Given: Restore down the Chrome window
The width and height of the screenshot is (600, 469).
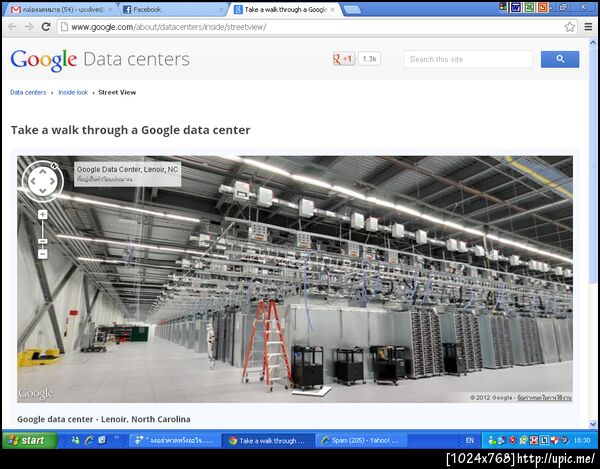Looking at the screenshot, I should [x=563, y=7].
